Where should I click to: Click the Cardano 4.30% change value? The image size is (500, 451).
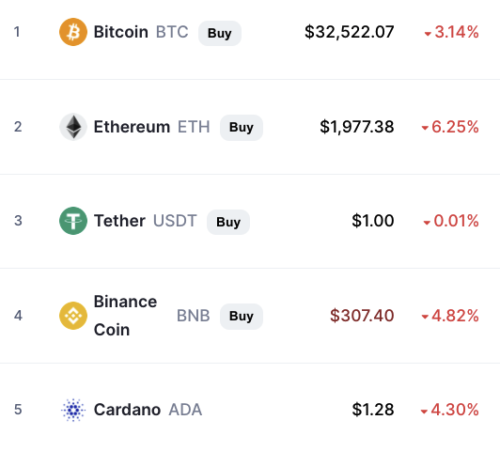(x=450, y=410)
